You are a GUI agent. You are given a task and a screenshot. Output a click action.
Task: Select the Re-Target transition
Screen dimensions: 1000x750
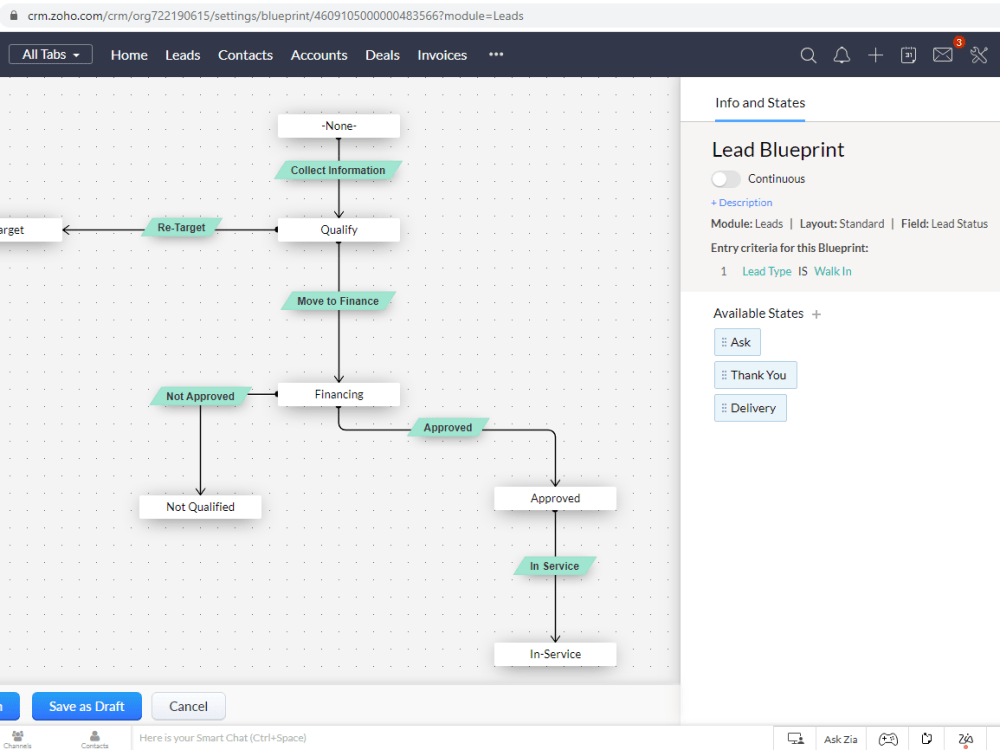tap(182, 228)
